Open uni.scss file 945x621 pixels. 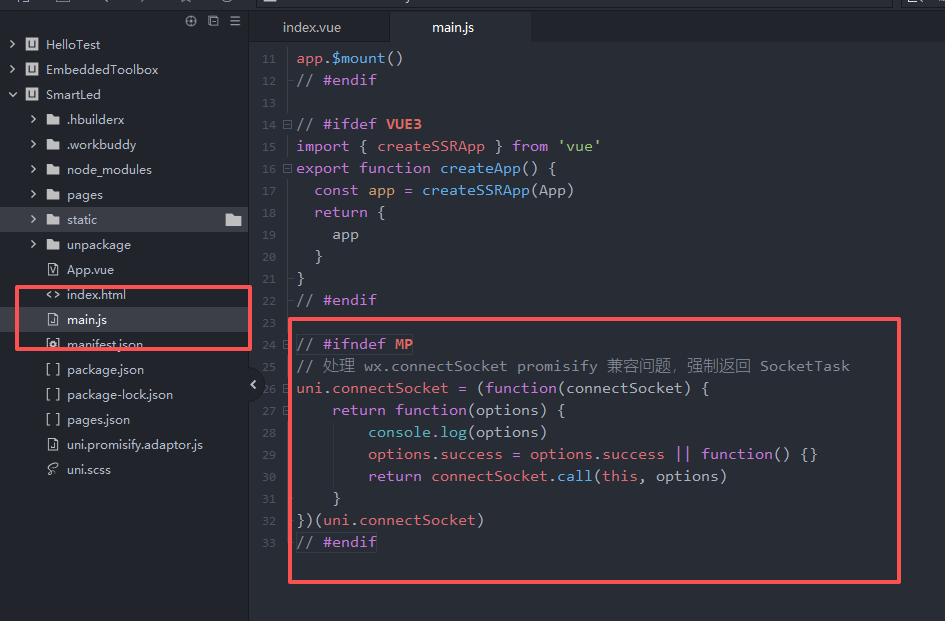(x=89, y=470)
